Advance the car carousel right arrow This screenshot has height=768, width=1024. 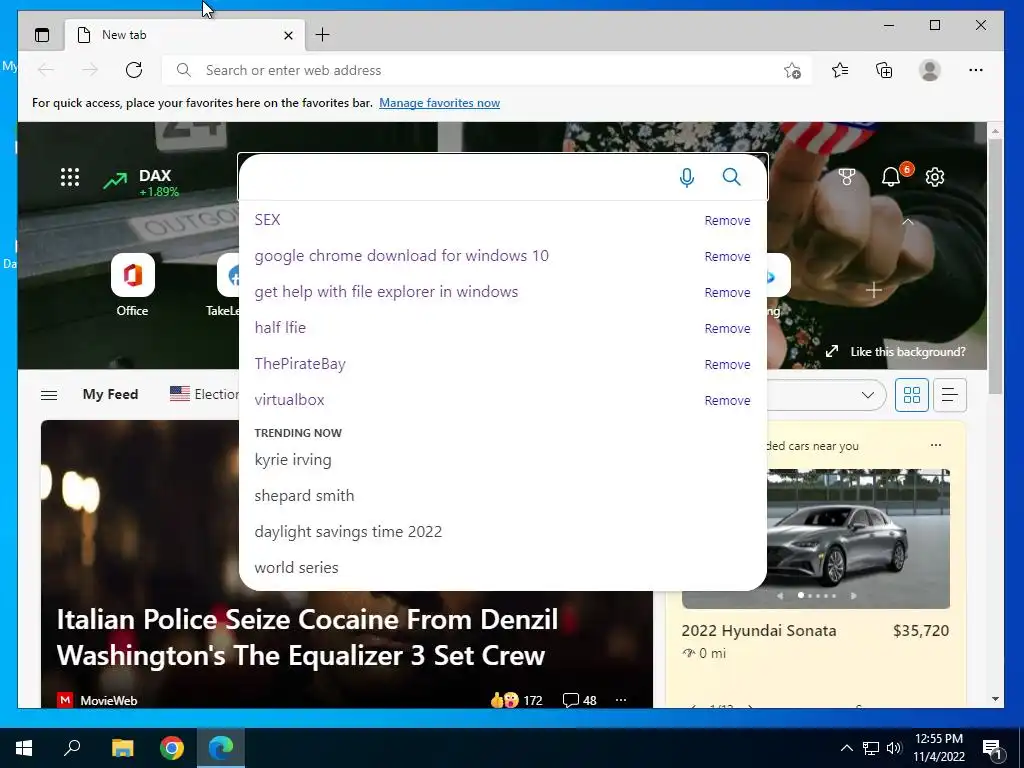click(853, 596)
